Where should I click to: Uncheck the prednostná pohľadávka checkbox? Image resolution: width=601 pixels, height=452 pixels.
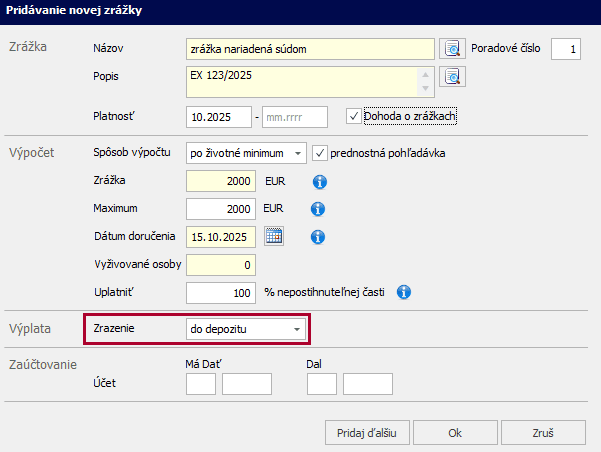tap(320, 153)
